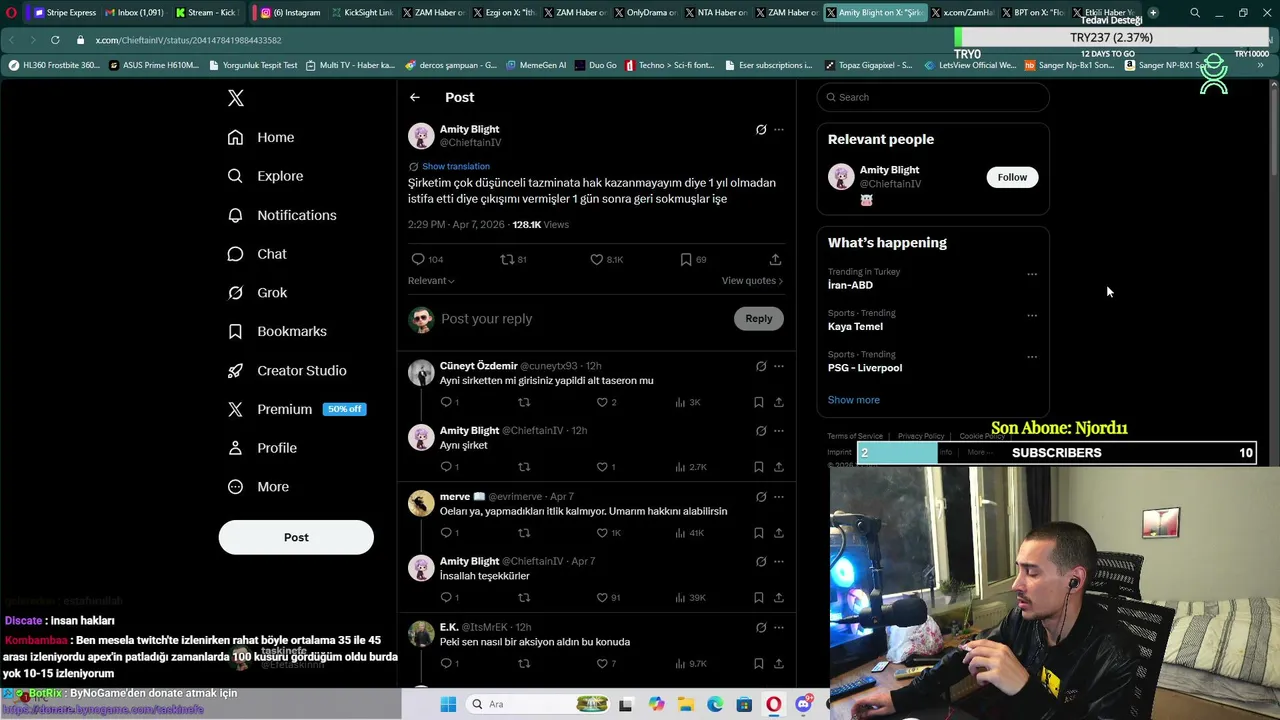Open more menu on Cüneyt Özdemir's reply

[779, 366]
